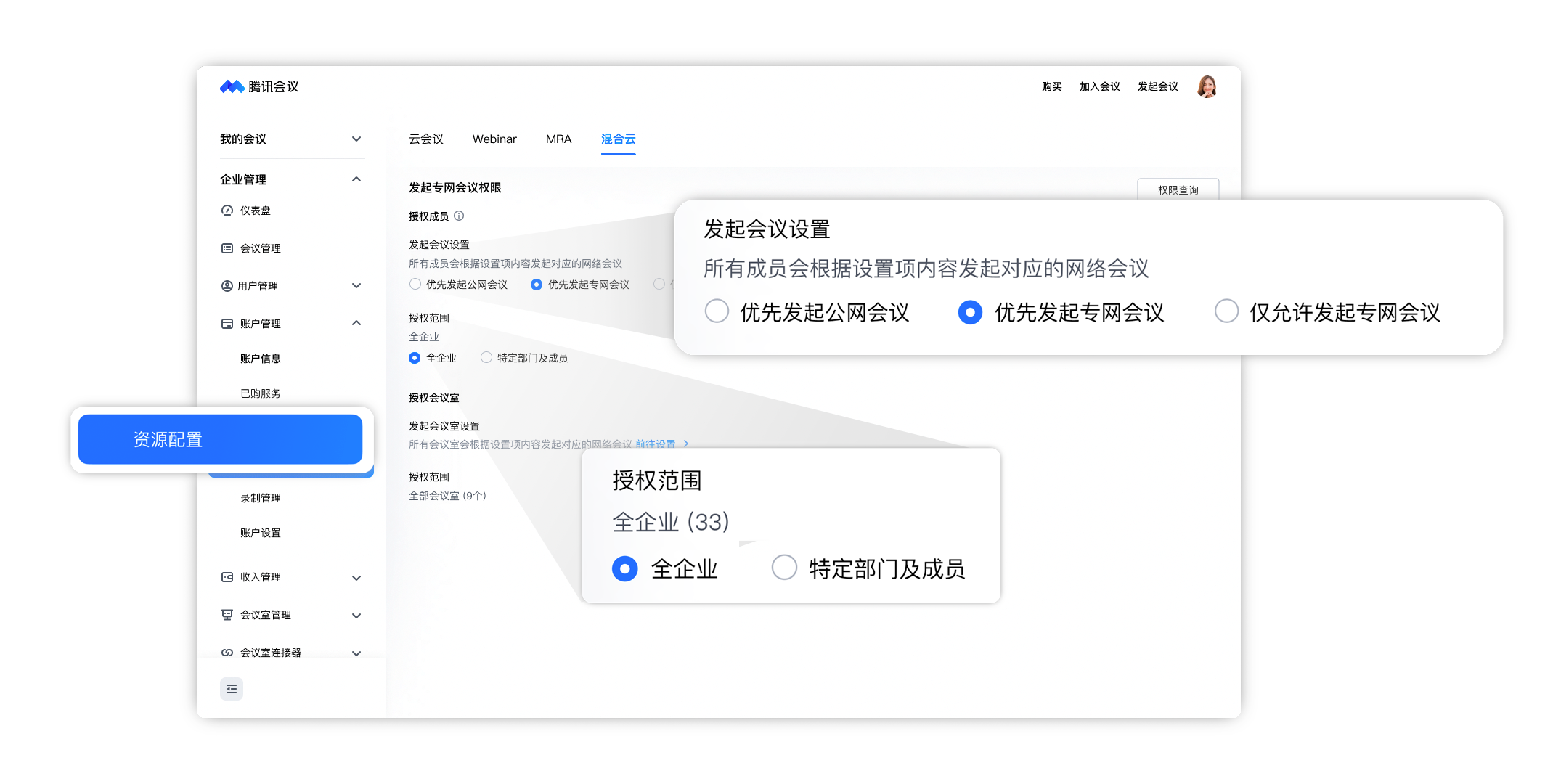Viewport: 1553px width, 784px height.
Task: Open 会议管理 in the sidebar
Action: pyautogui.click(x=261, y=248)
